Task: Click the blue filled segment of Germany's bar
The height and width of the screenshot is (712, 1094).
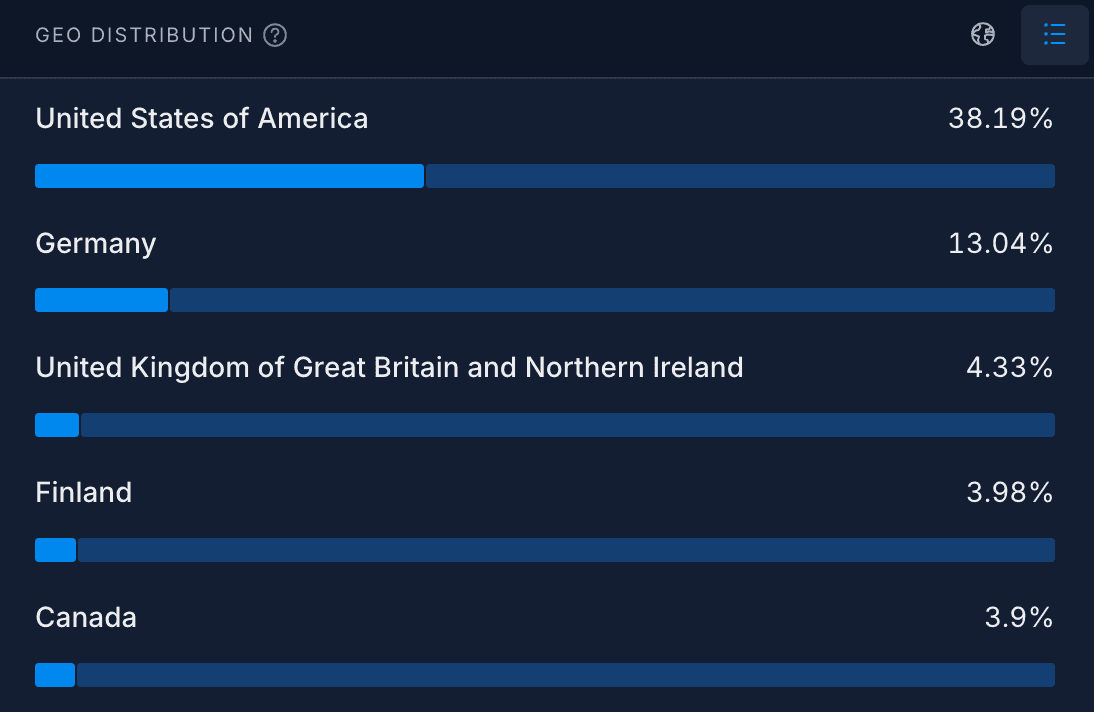Action: (x=101, y=300)
